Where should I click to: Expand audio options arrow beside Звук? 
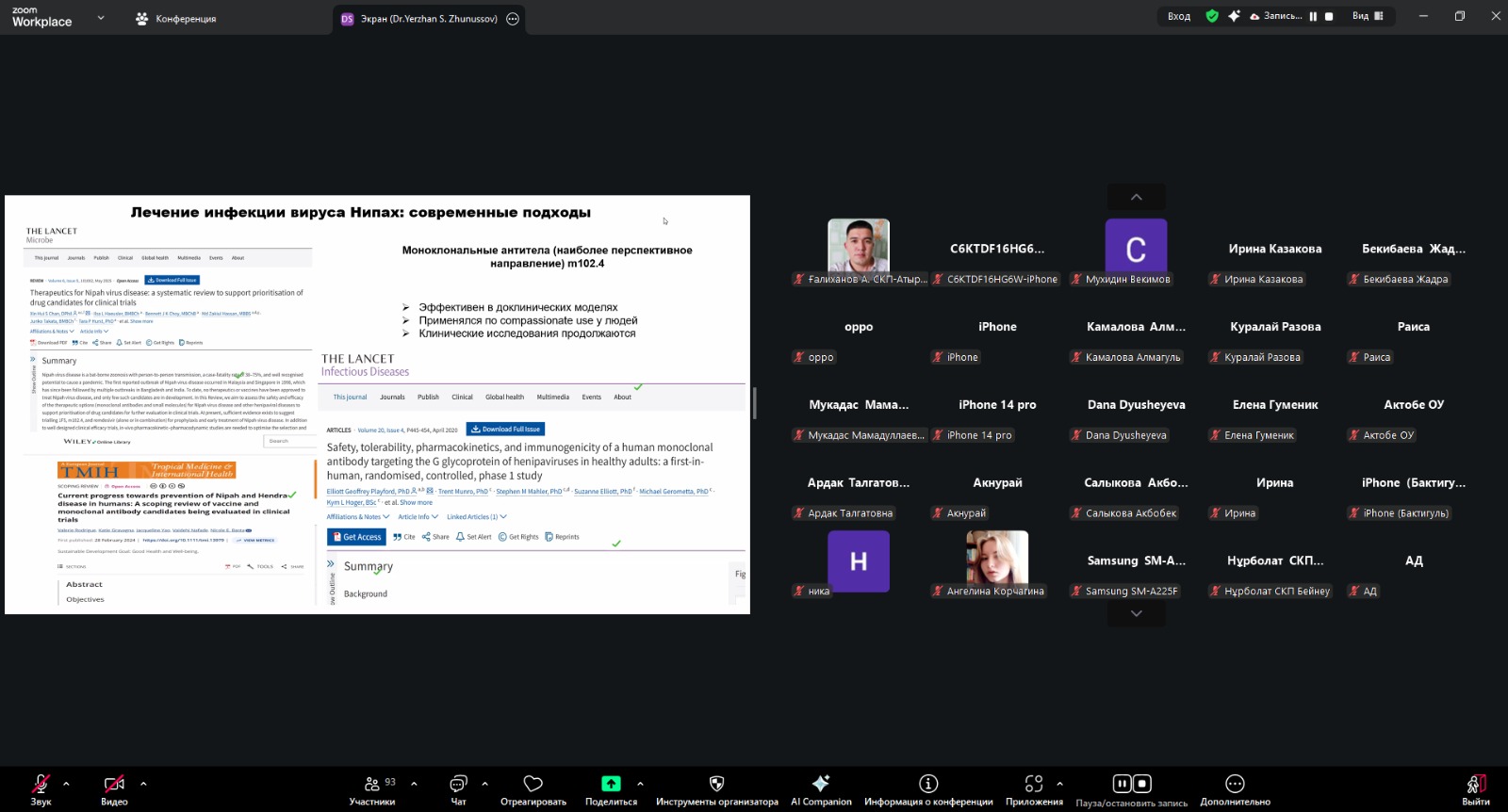(x=66, y=784)
